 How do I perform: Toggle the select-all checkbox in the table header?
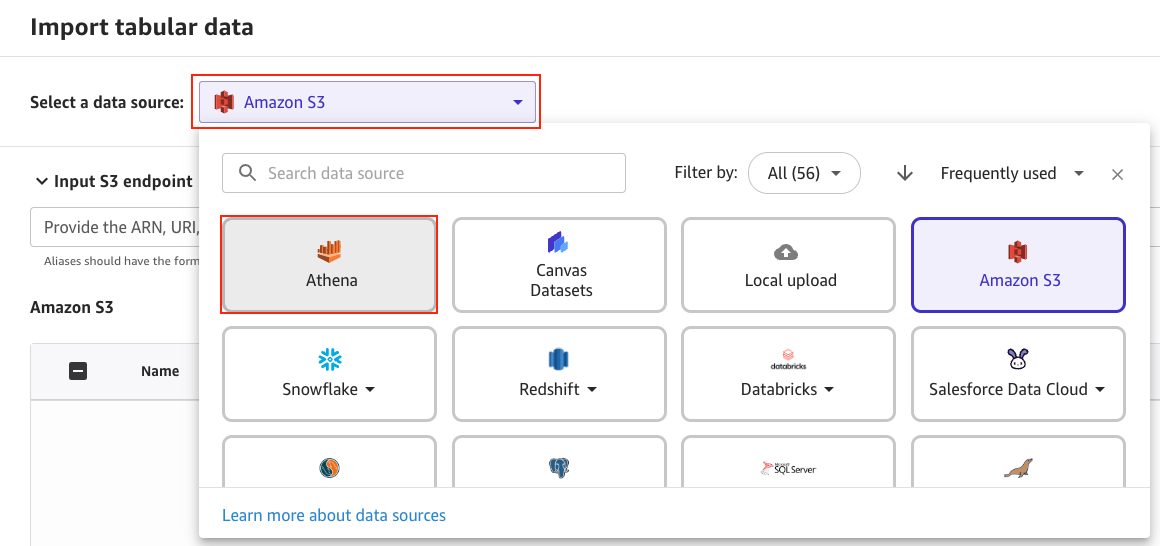(78, 371)
